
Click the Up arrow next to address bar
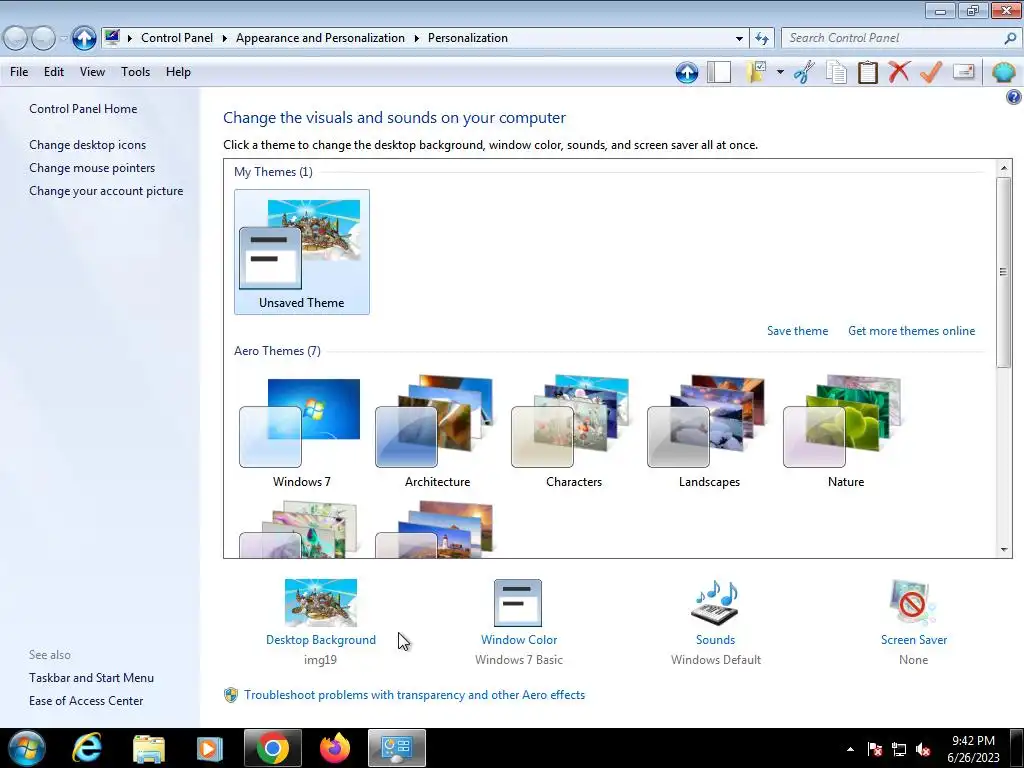coord(84,38)
